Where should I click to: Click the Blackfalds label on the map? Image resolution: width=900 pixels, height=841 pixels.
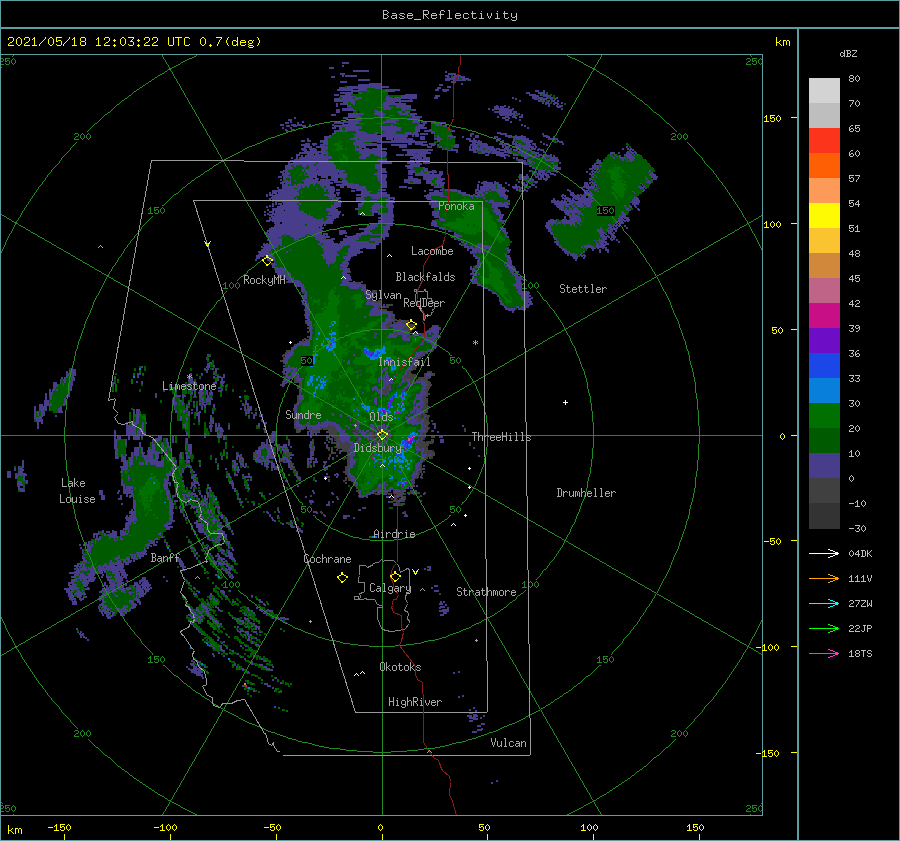pos(425,277)
